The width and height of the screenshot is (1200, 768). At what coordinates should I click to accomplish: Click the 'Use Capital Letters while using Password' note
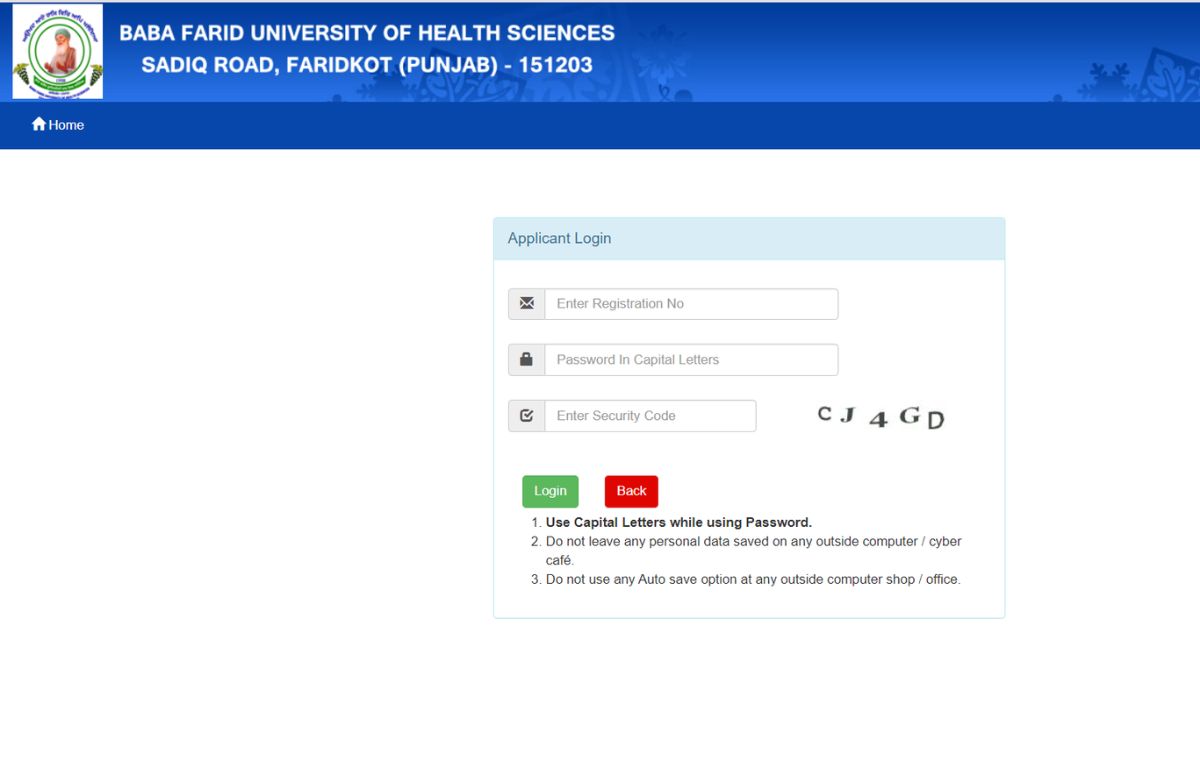tap(679, 522)
